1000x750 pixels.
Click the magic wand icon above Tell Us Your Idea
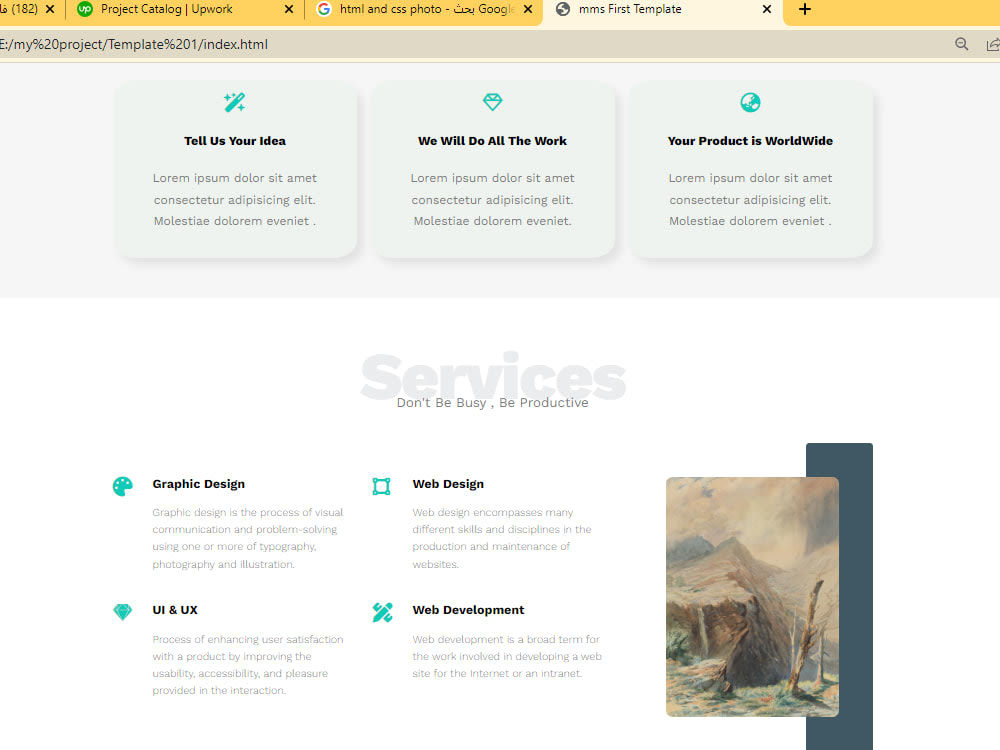(x=235, y=102)
